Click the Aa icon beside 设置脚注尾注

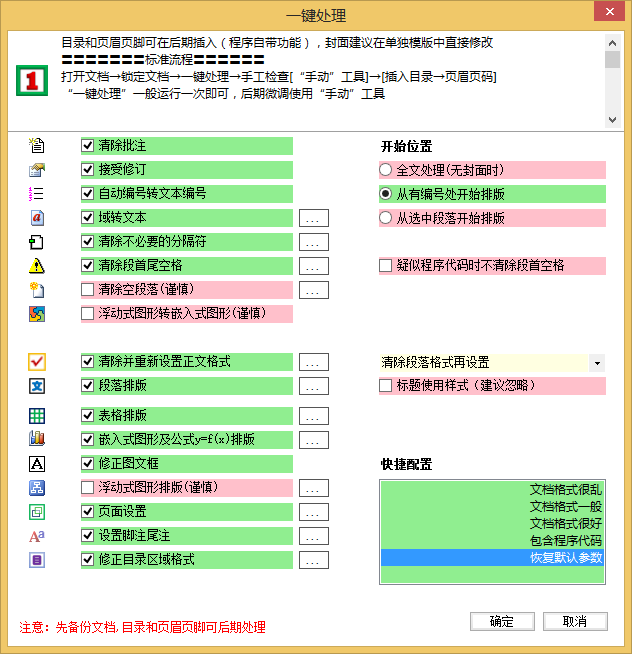[37, 536]
